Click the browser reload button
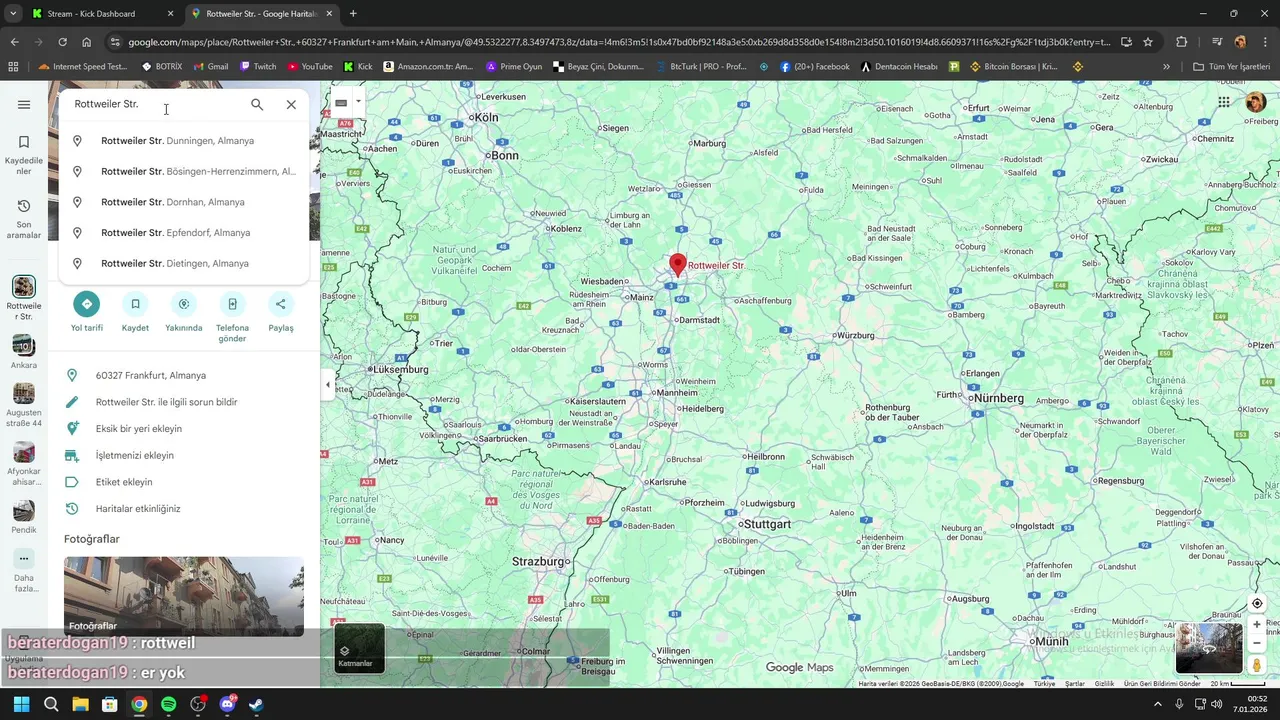1280x720 pixels. tap(62, 42)
